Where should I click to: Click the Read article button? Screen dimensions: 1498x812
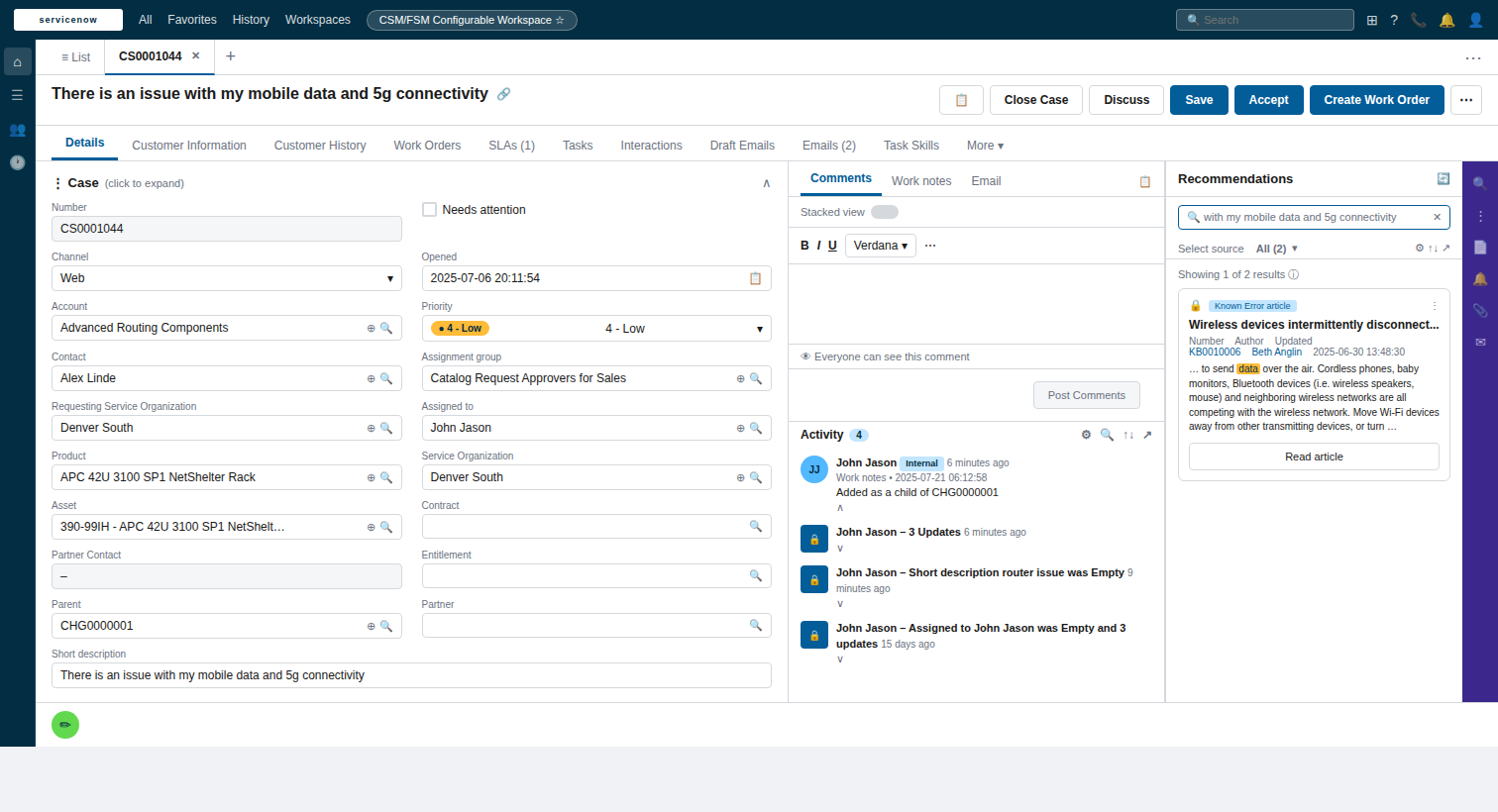pos(1314,457)
